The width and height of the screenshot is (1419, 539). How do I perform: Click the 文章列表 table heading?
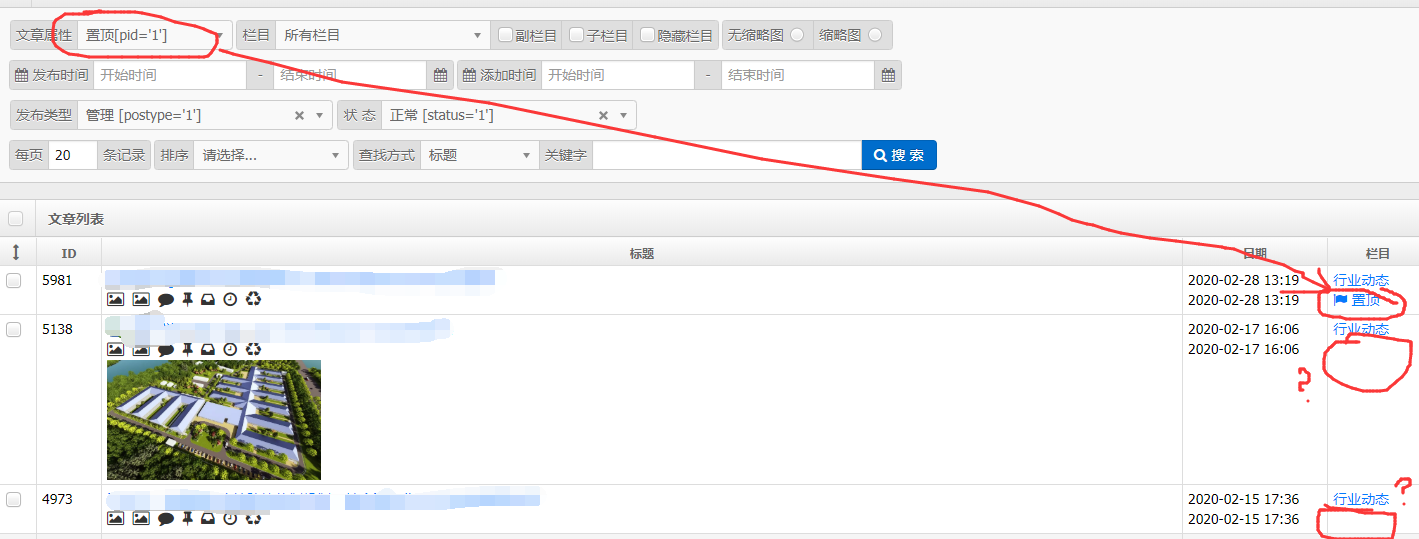coord(76,218)
